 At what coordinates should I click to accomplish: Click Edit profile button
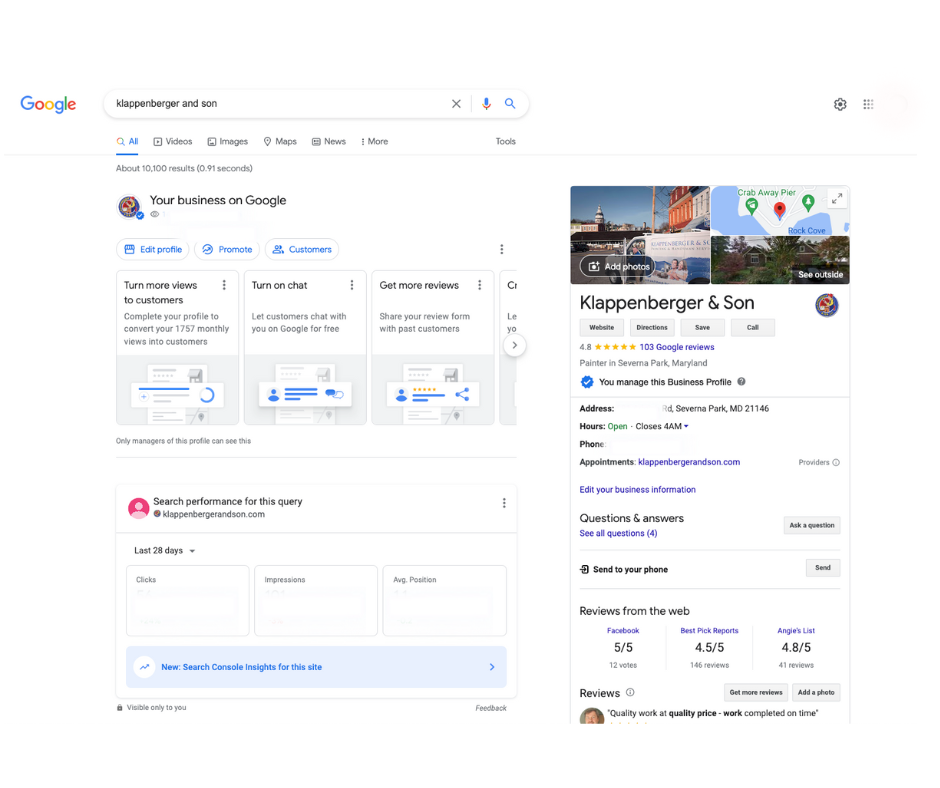153,249
